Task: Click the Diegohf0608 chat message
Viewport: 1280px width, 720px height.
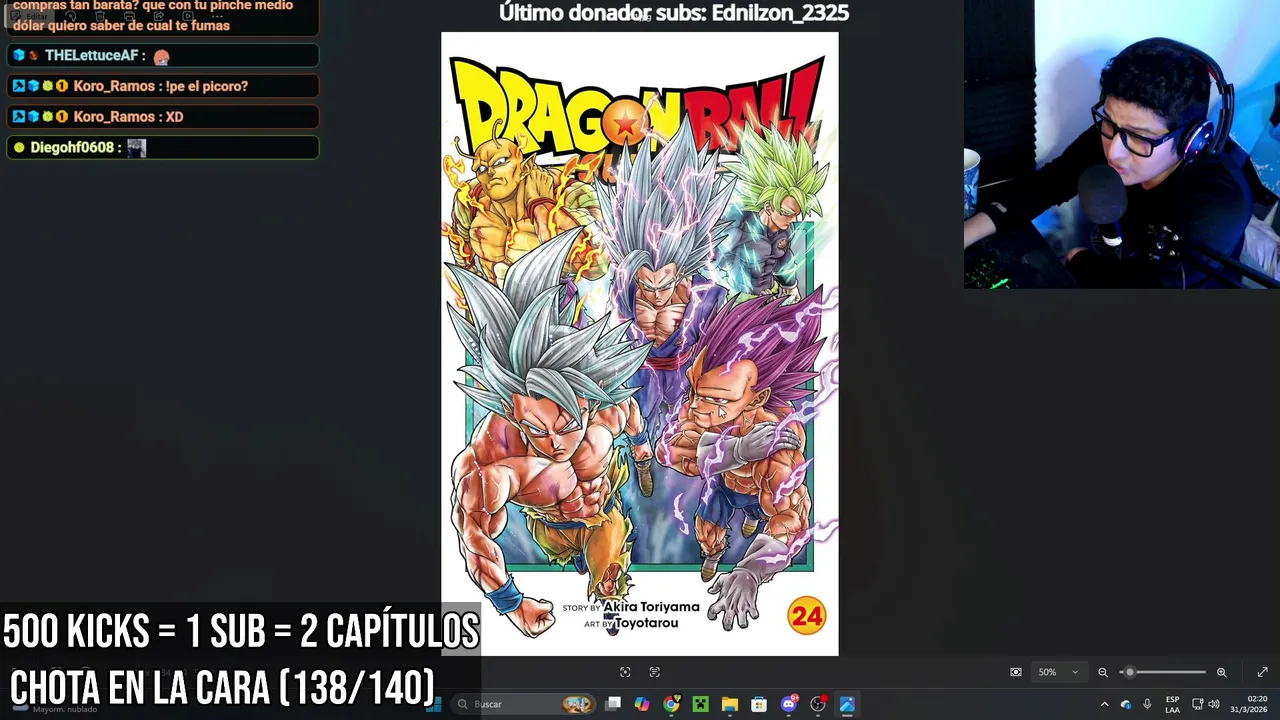Action: coord(162,147)
